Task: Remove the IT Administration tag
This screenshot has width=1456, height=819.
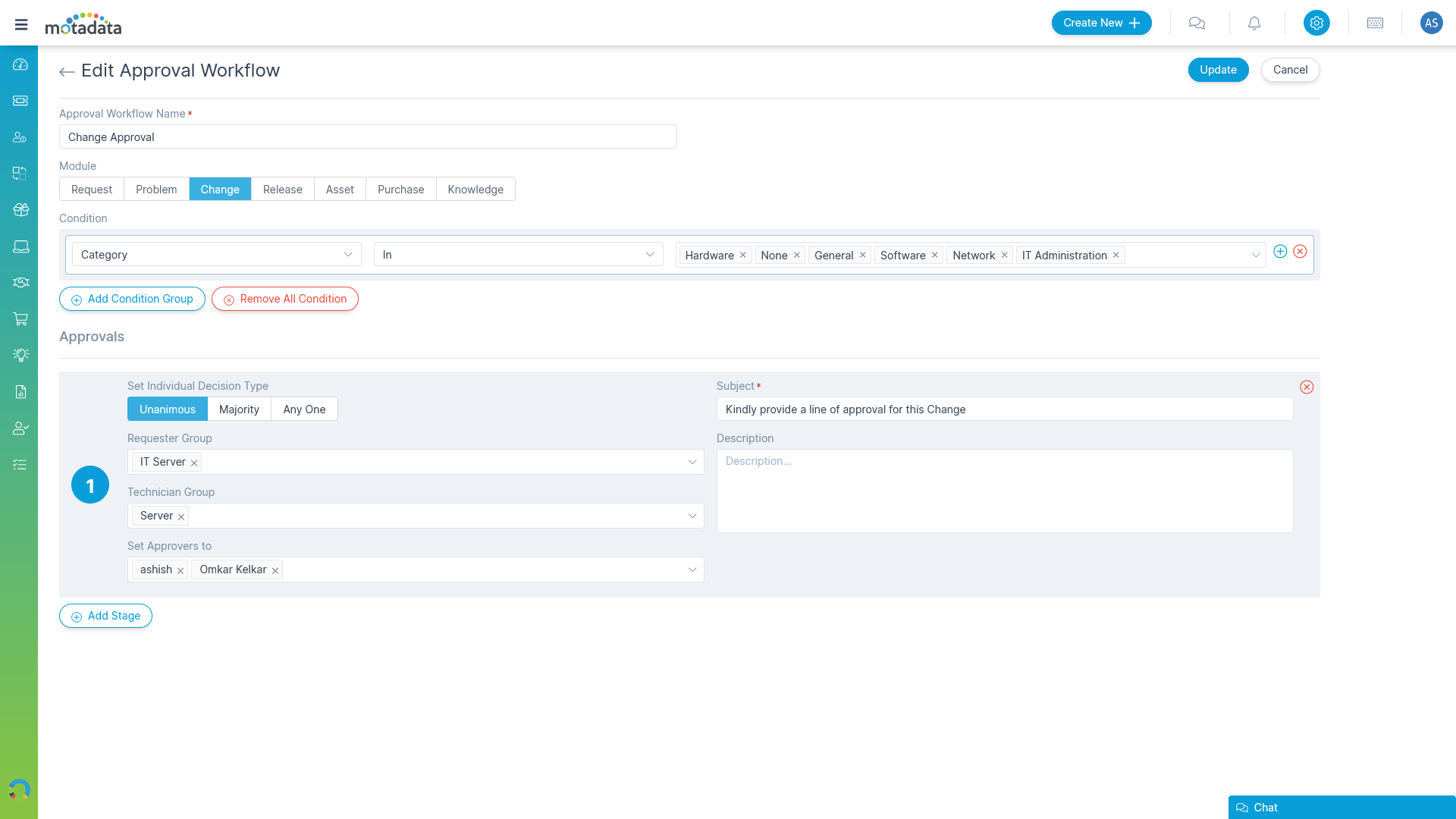Action: [1116, 255]
